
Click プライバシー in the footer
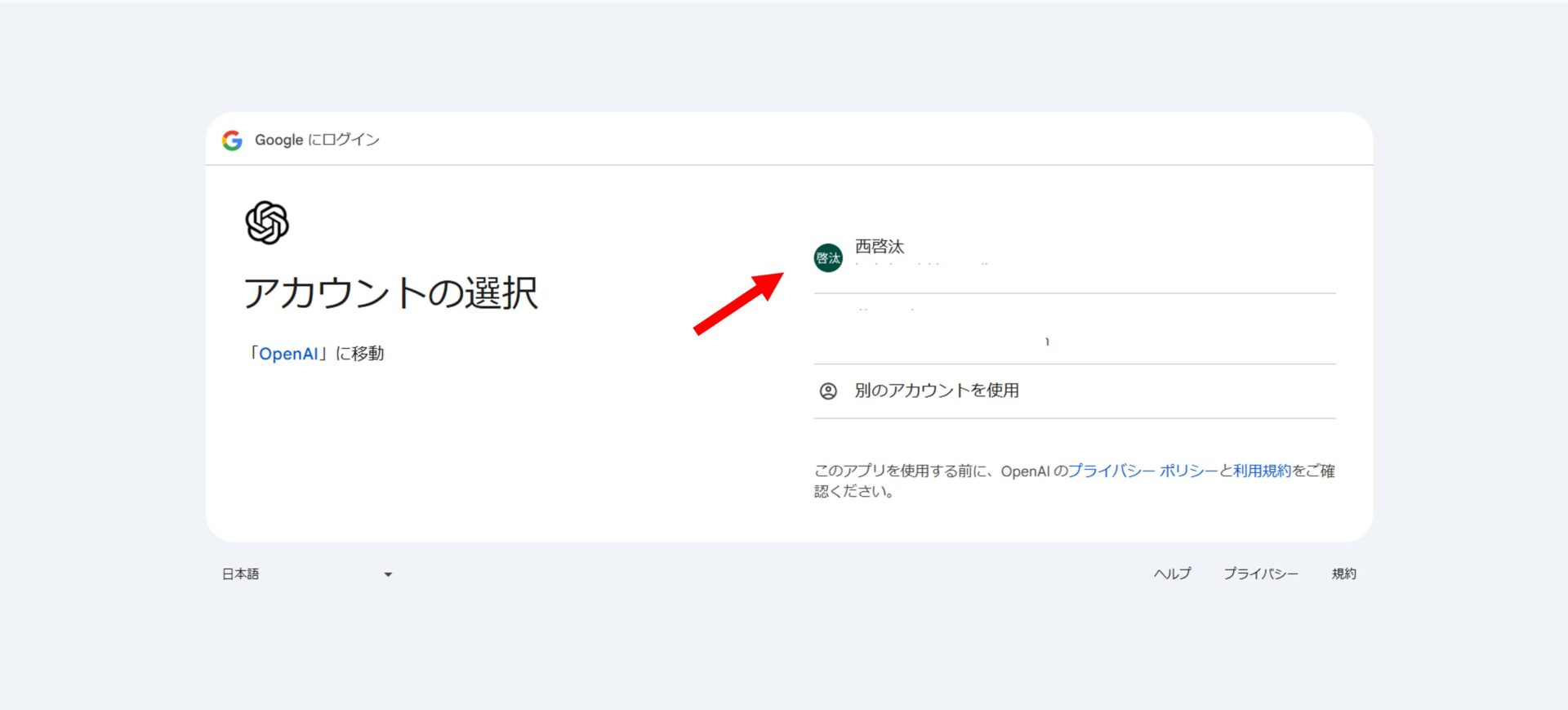click(1260, 574)
